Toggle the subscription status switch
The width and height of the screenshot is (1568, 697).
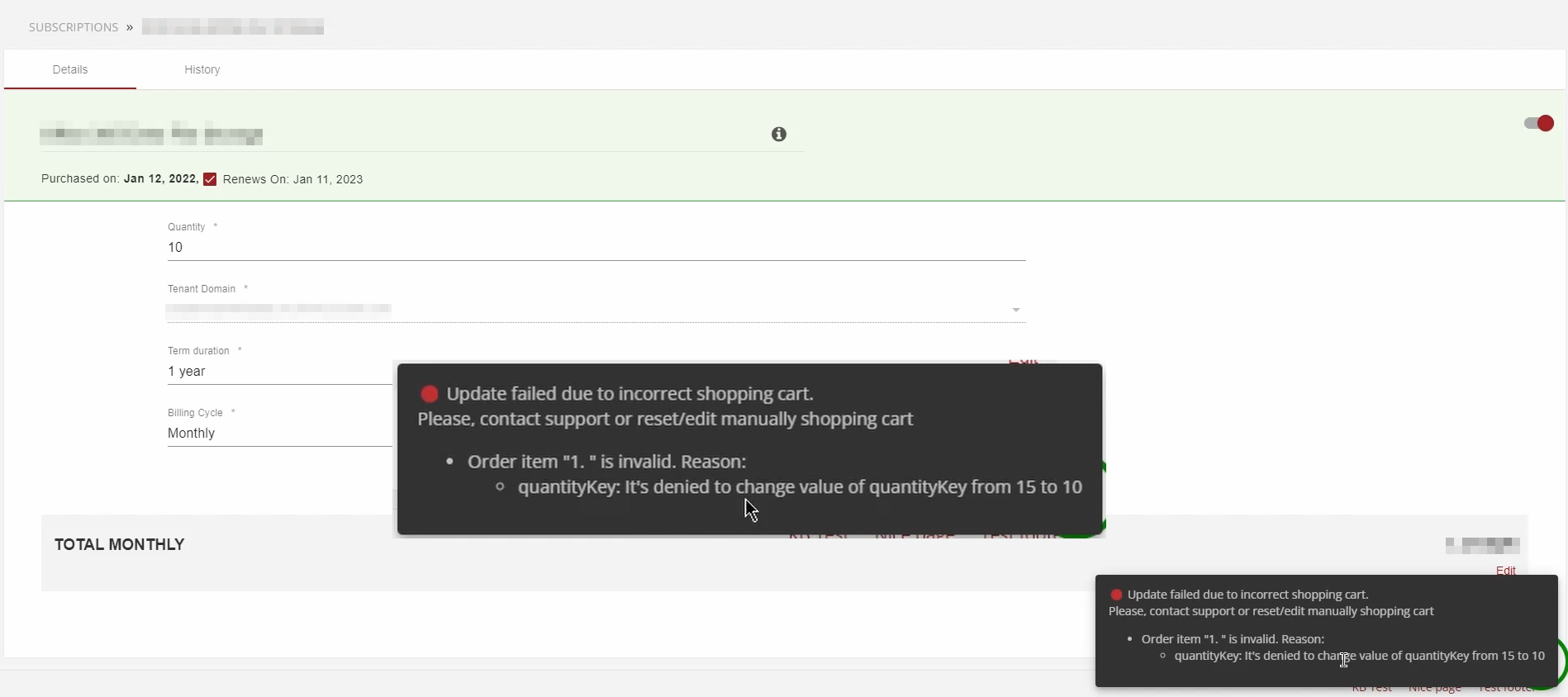click(1539, 123)
